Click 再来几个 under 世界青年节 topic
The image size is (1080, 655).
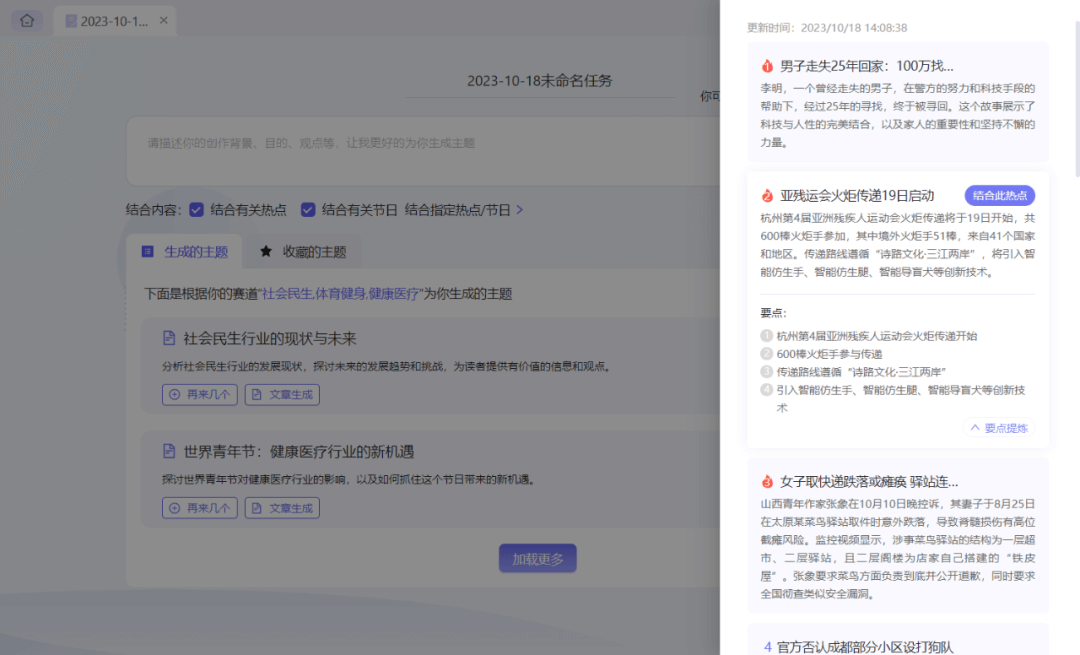pos(200,508)
